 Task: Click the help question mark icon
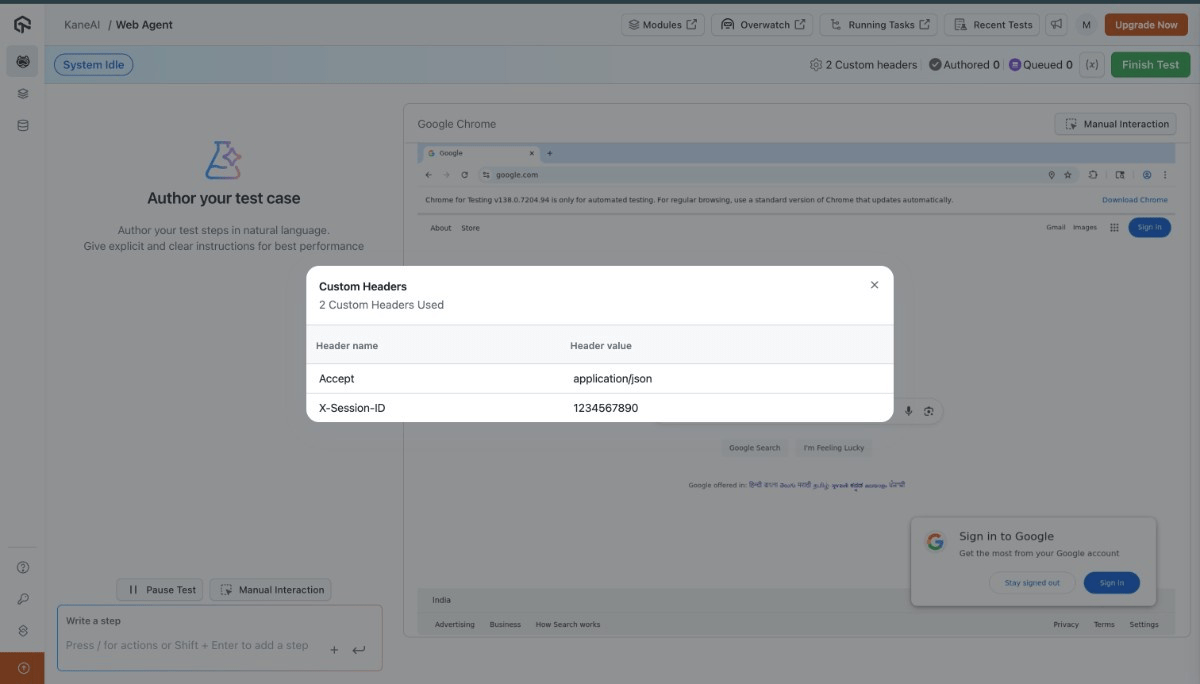(22, 567)
